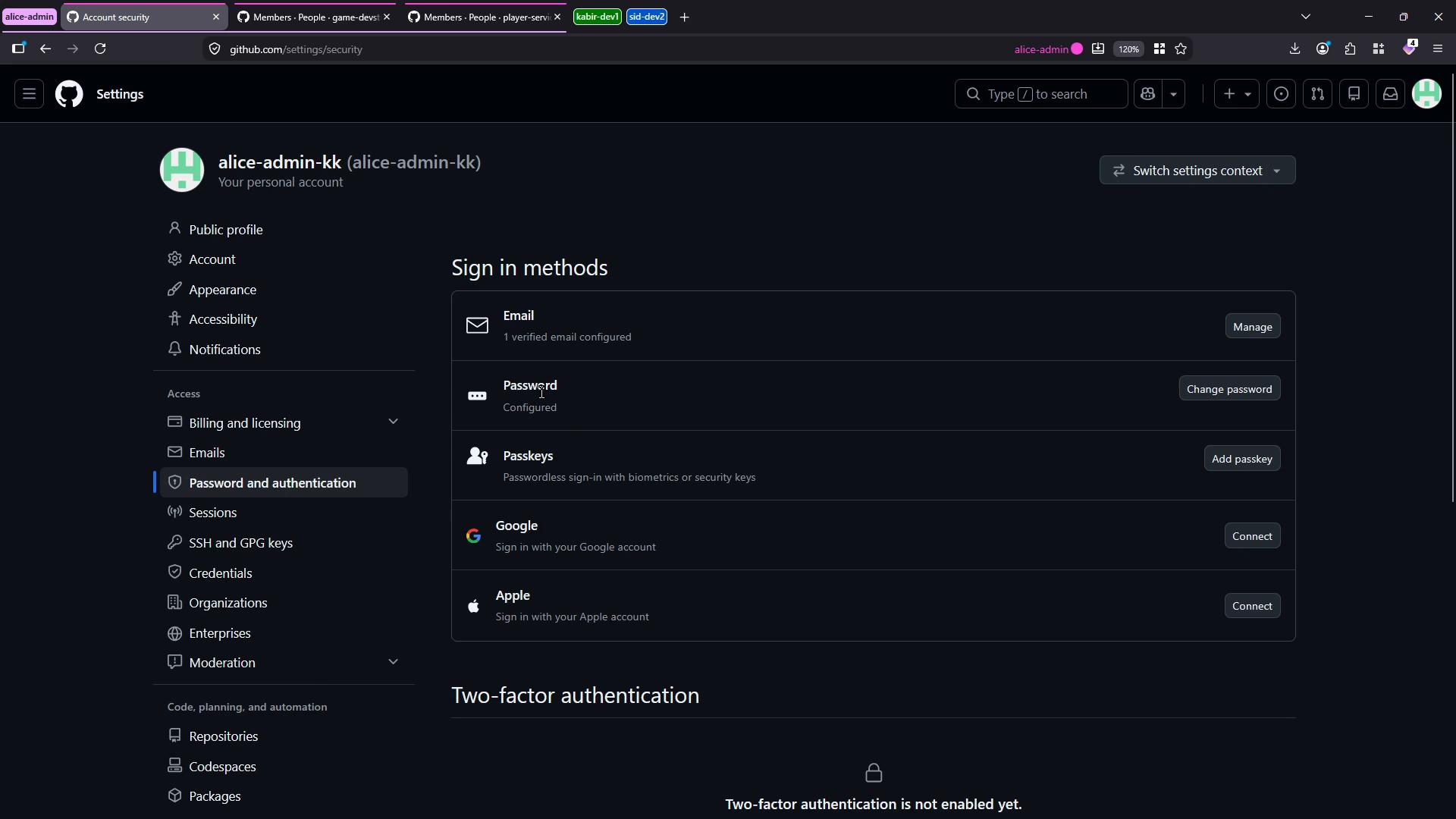Switch to the kabir-dev1 tab group
Screen dimensions: 1456x819
click(598, 17)
